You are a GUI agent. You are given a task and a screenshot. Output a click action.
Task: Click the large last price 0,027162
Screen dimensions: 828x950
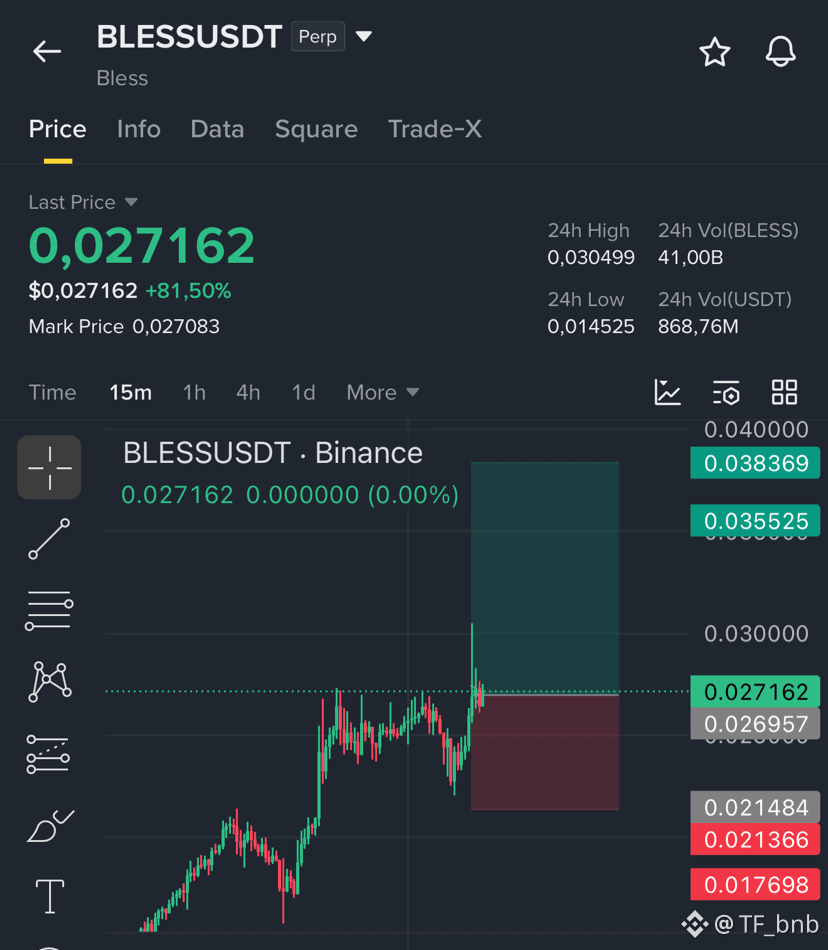(142, 245)
